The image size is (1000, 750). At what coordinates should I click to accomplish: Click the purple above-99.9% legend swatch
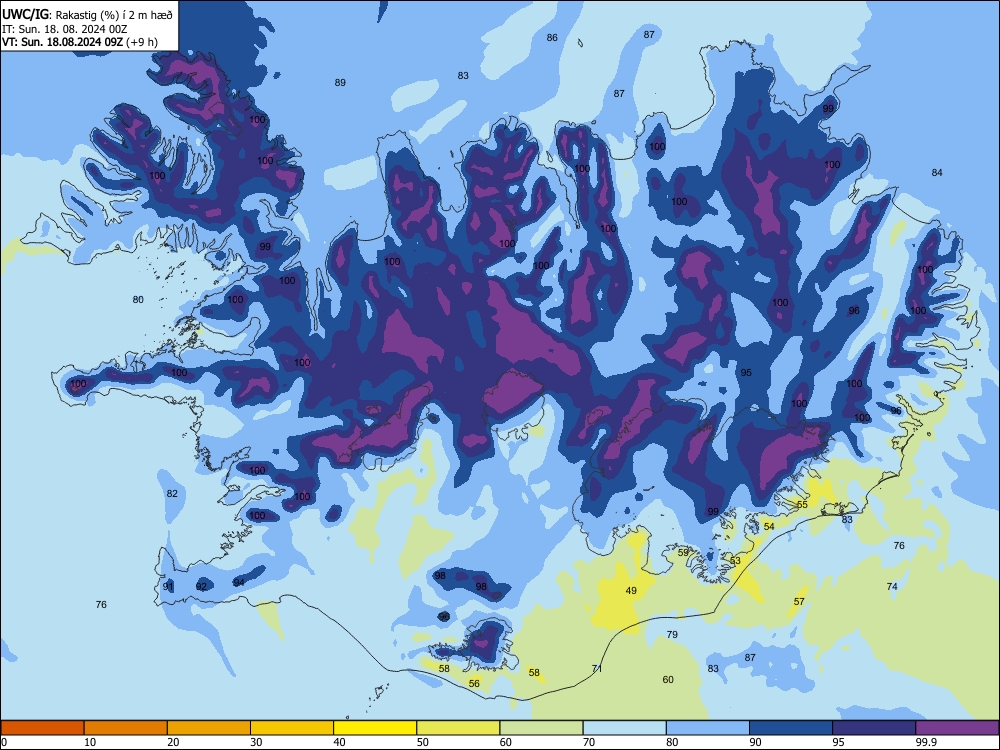957,728
